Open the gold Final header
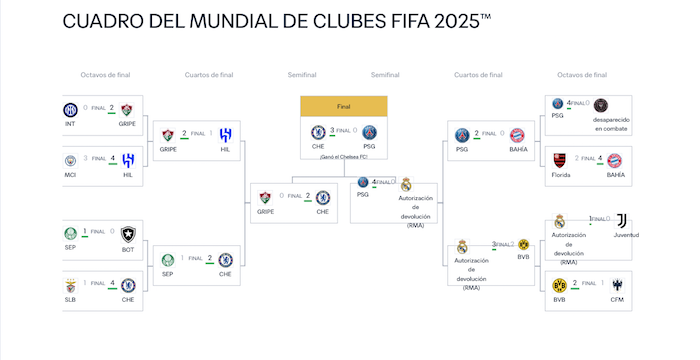 [344, 106]
